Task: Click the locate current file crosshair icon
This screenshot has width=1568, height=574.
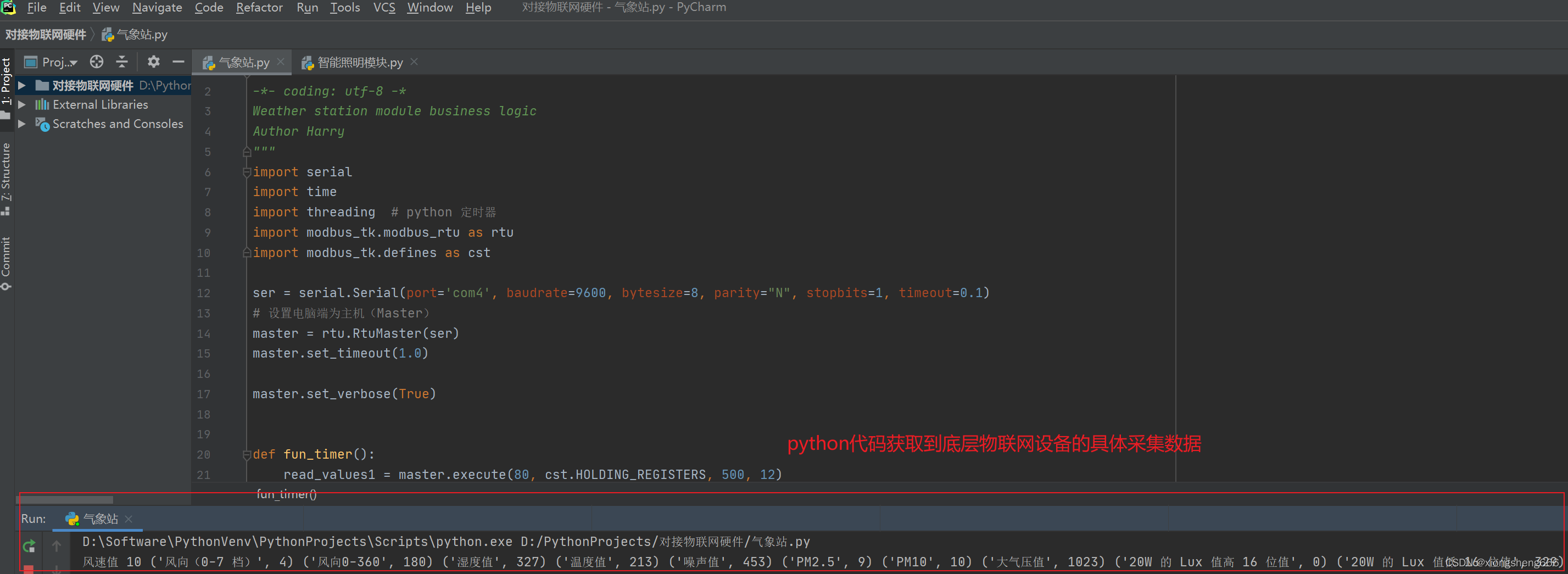Action: 96,62
